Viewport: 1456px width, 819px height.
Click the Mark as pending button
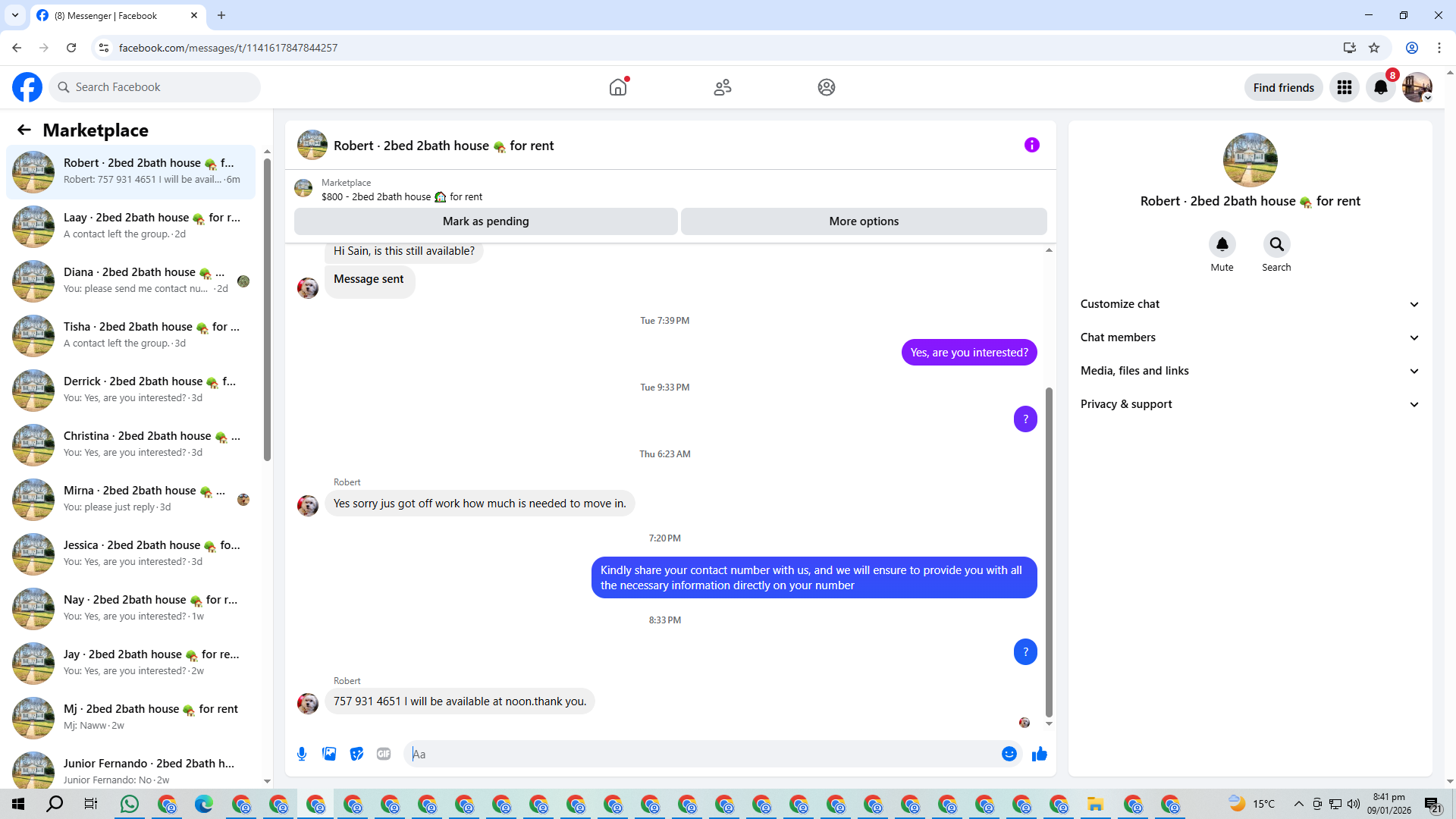coord(485,221)
